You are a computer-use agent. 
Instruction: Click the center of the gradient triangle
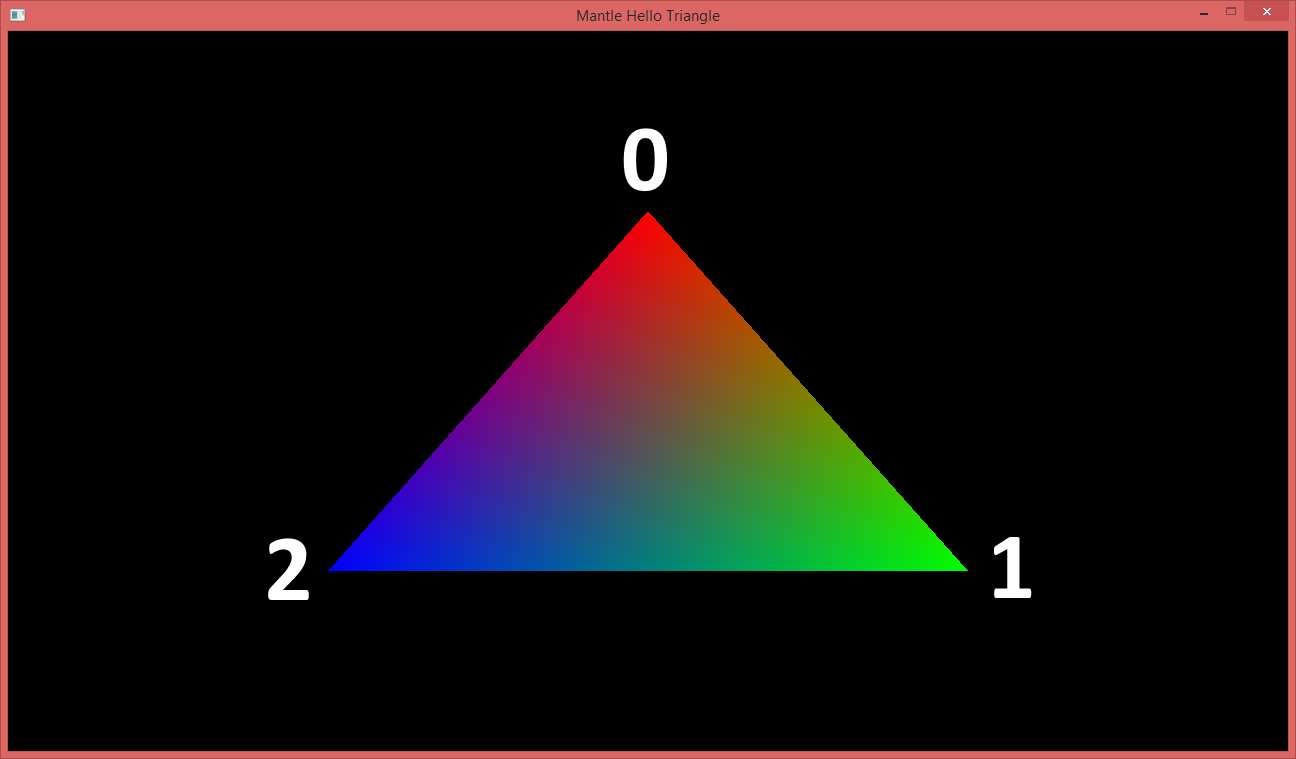(x=648, y=450)
